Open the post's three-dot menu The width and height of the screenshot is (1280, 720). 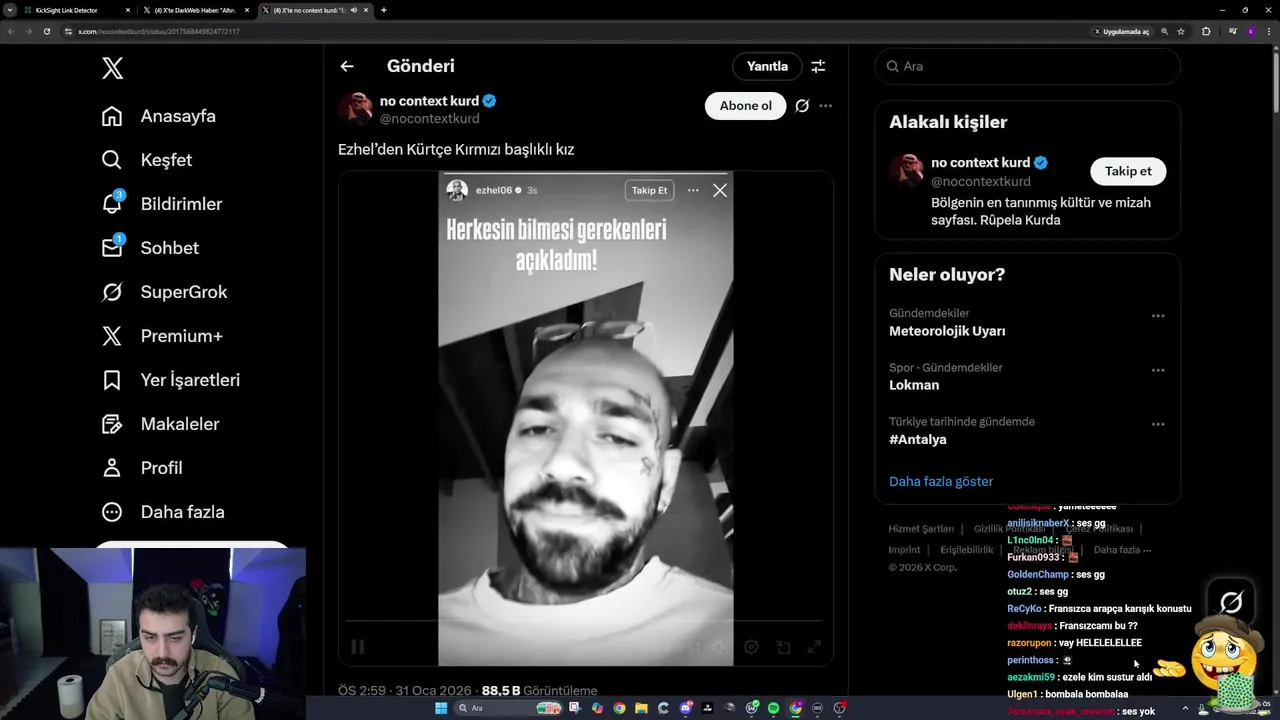pos(825,106)
